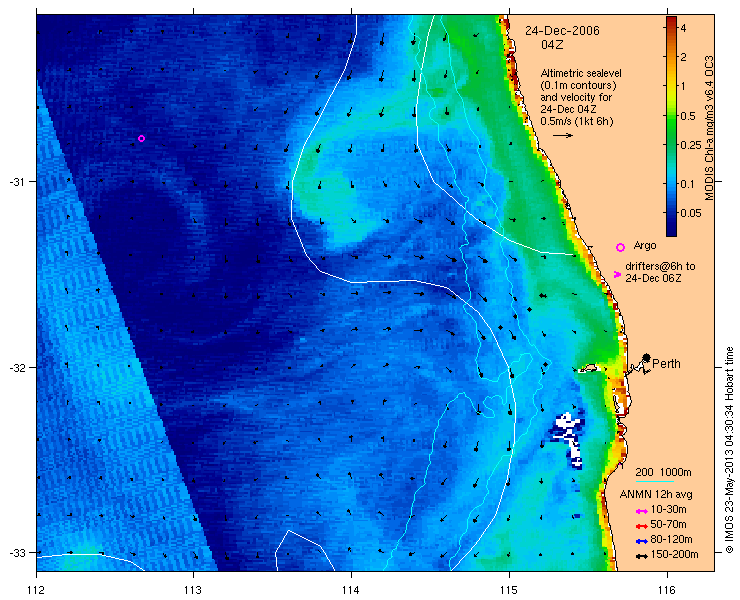The width and height of the screenshot is (740, 600).
Task: Click longitude axis label 115
Action: (509, 590)
